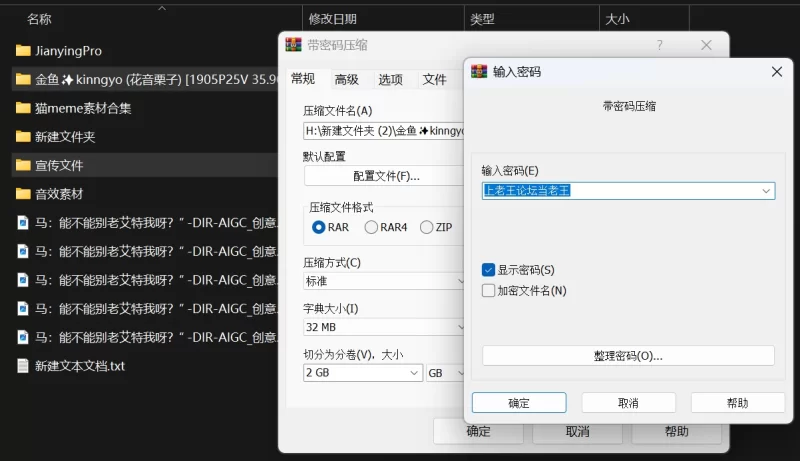Click inside the 输入密码 text field
The height and width of the screenshot is (461, 800).
(x=620, y=190)
